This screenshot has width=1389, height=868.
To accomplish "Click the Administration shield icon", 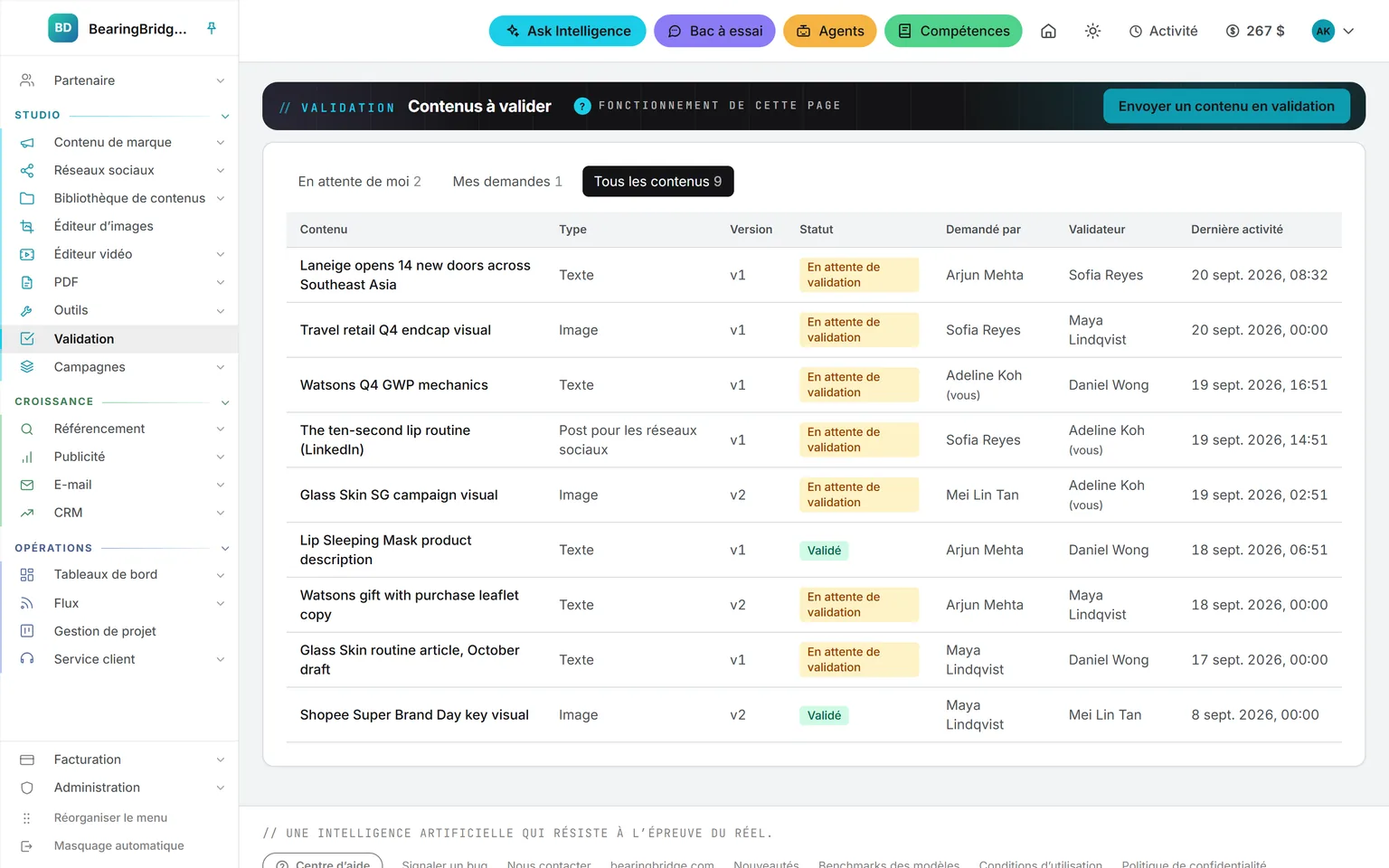I will 27,788.
